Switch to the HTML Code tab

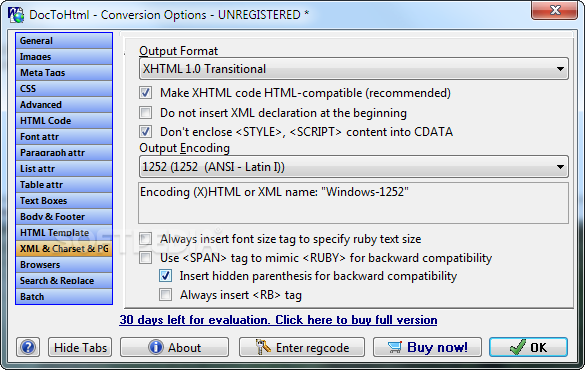pyautogui.click(x=64, y=121)
